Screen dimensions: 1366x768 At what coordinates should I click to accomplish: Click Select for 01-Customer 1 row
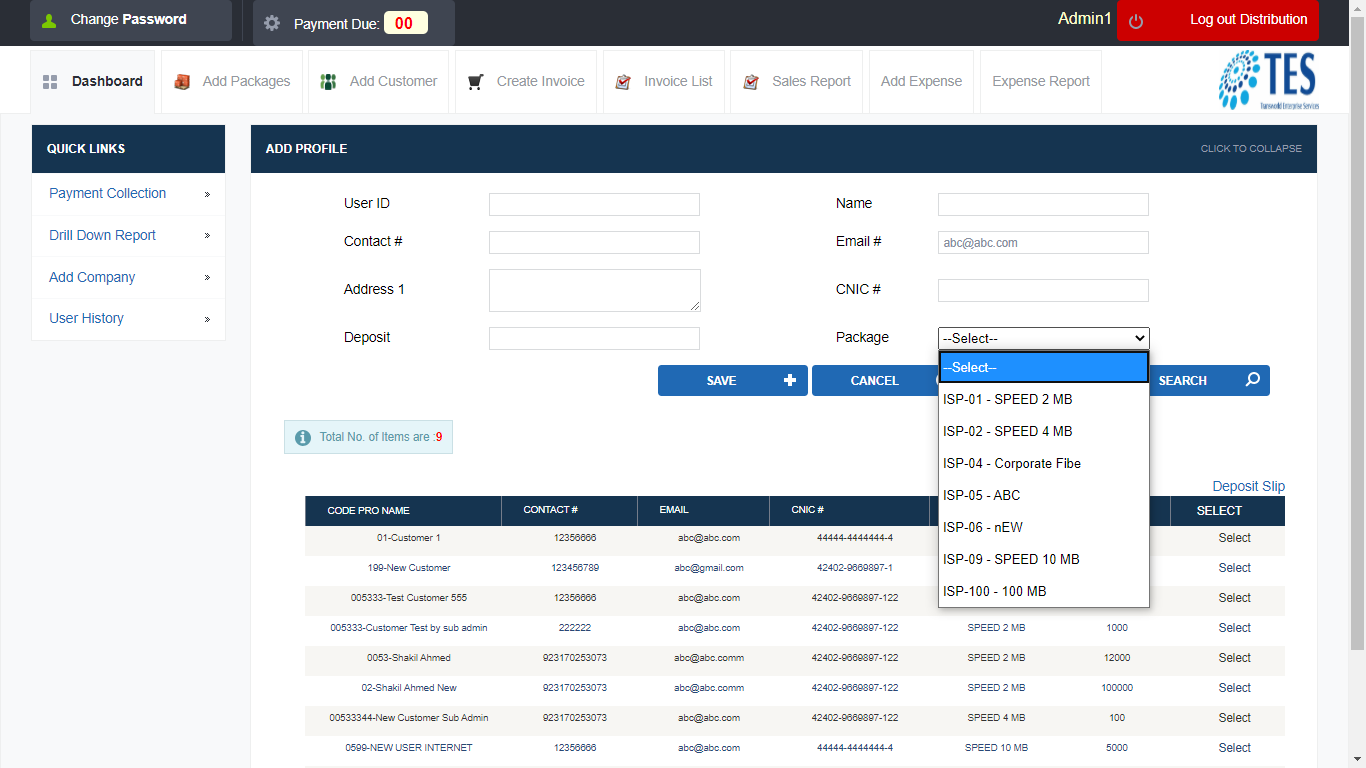point(1234,538)
